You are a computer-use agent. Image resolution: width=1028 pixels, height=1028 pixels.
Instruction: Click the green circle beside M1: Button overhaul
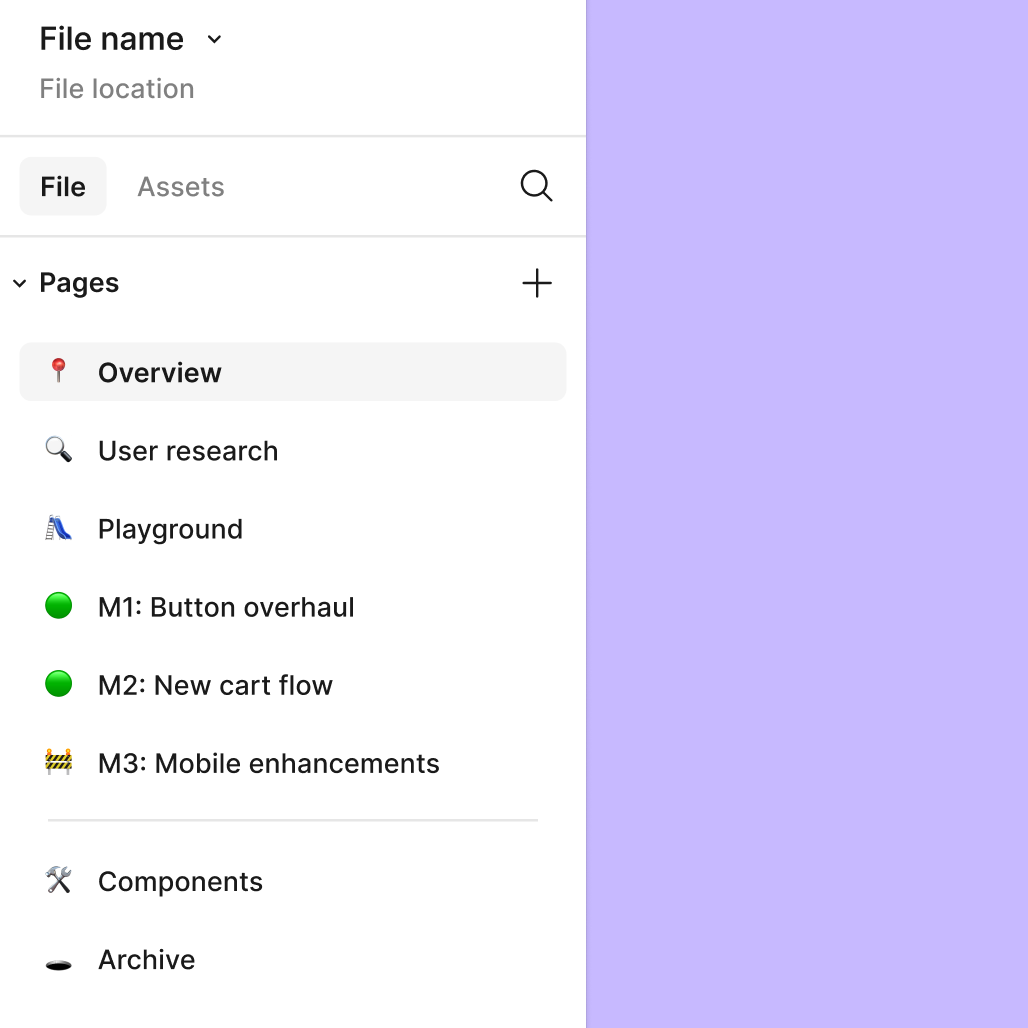pos(59,606)
